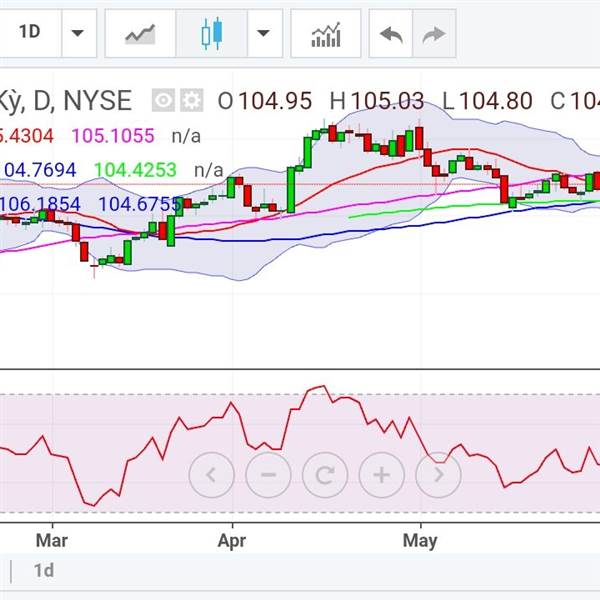Zoom out chart with minus button
The width and height of the screenshot is (600, 600).
click(x=268, y=475)
